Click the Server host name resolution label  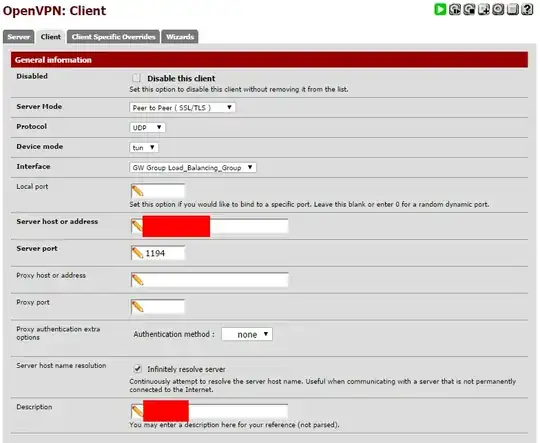pos(61,365)
